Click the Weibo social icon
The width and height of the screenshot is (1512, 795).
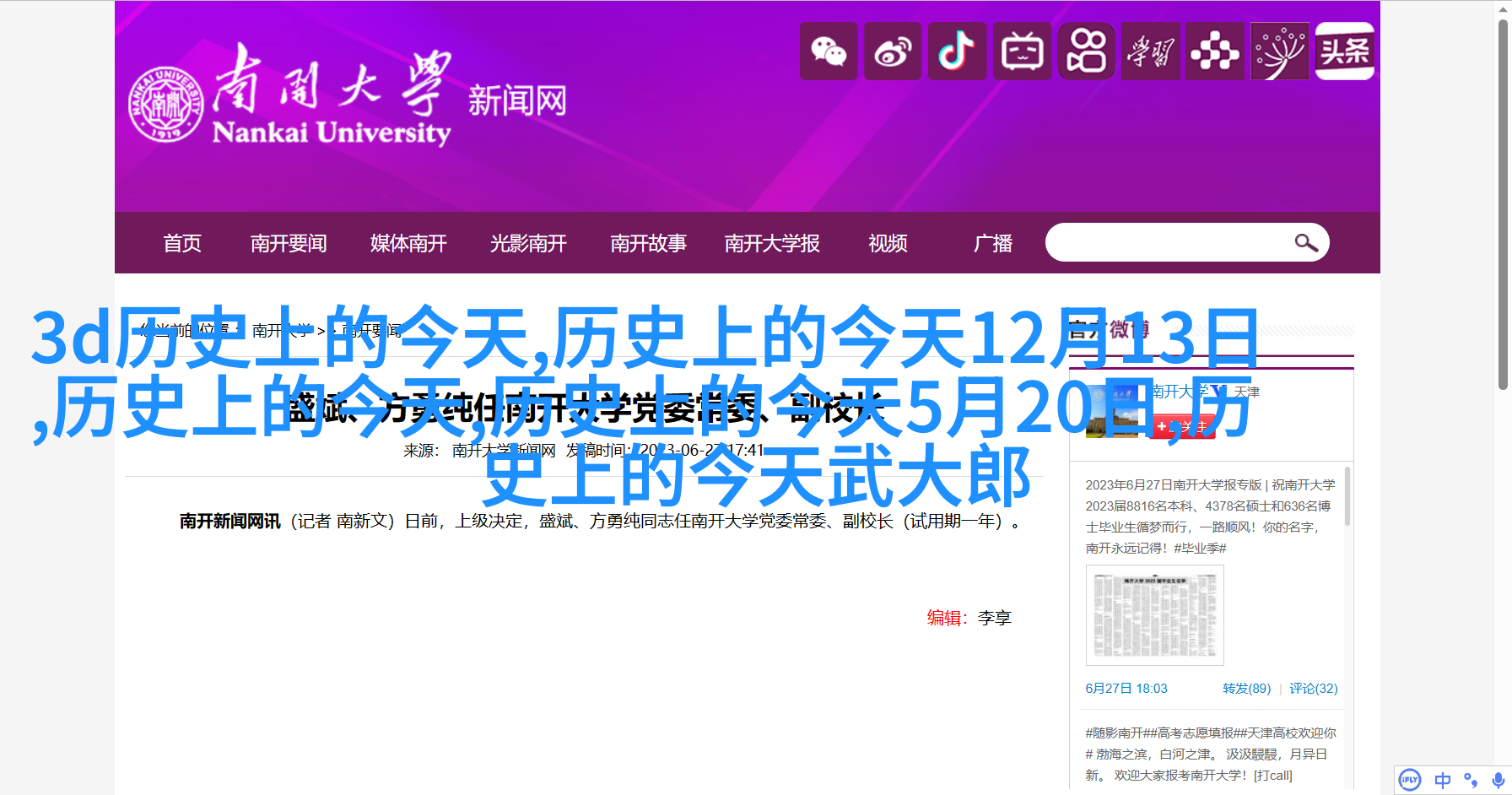pos(893,51)
